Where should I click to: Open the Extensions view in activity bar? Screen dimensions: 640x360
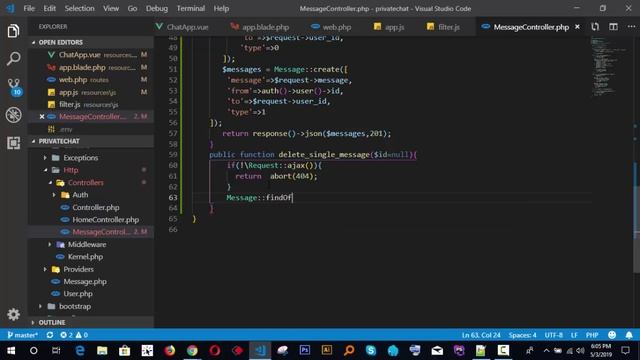click(13, 143)
